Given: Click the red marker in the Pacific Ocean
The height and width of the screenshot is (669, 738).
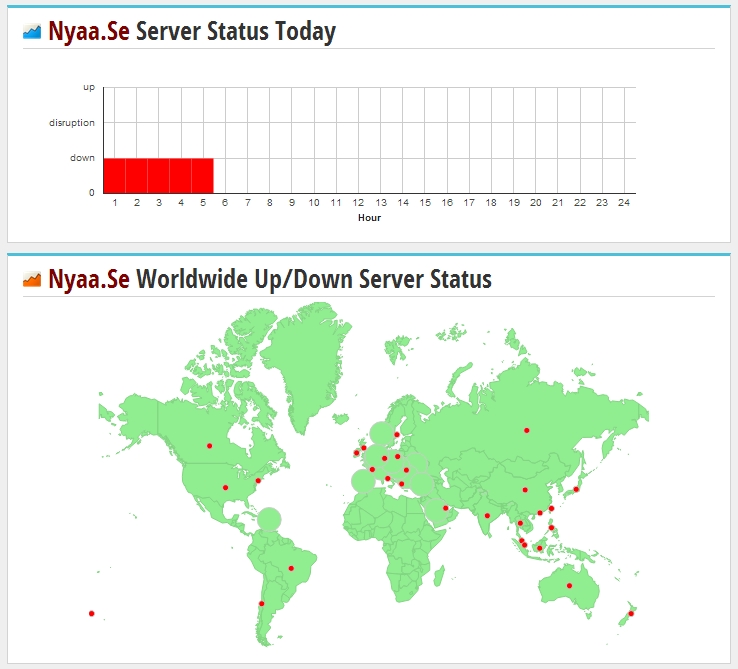Looking at the screenshot, I should [91, 613].
